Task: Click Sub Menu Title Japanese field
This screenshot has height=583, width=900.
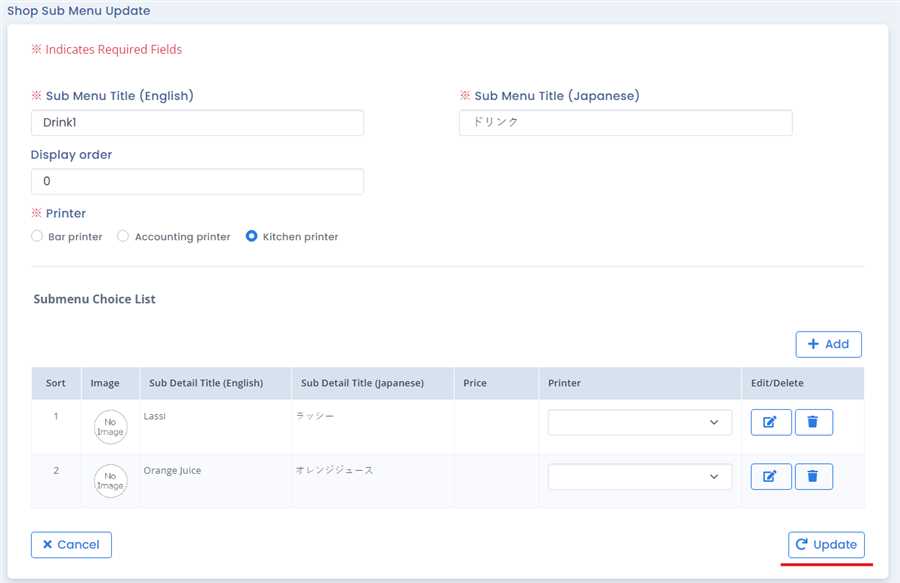Action: (625, 122)
